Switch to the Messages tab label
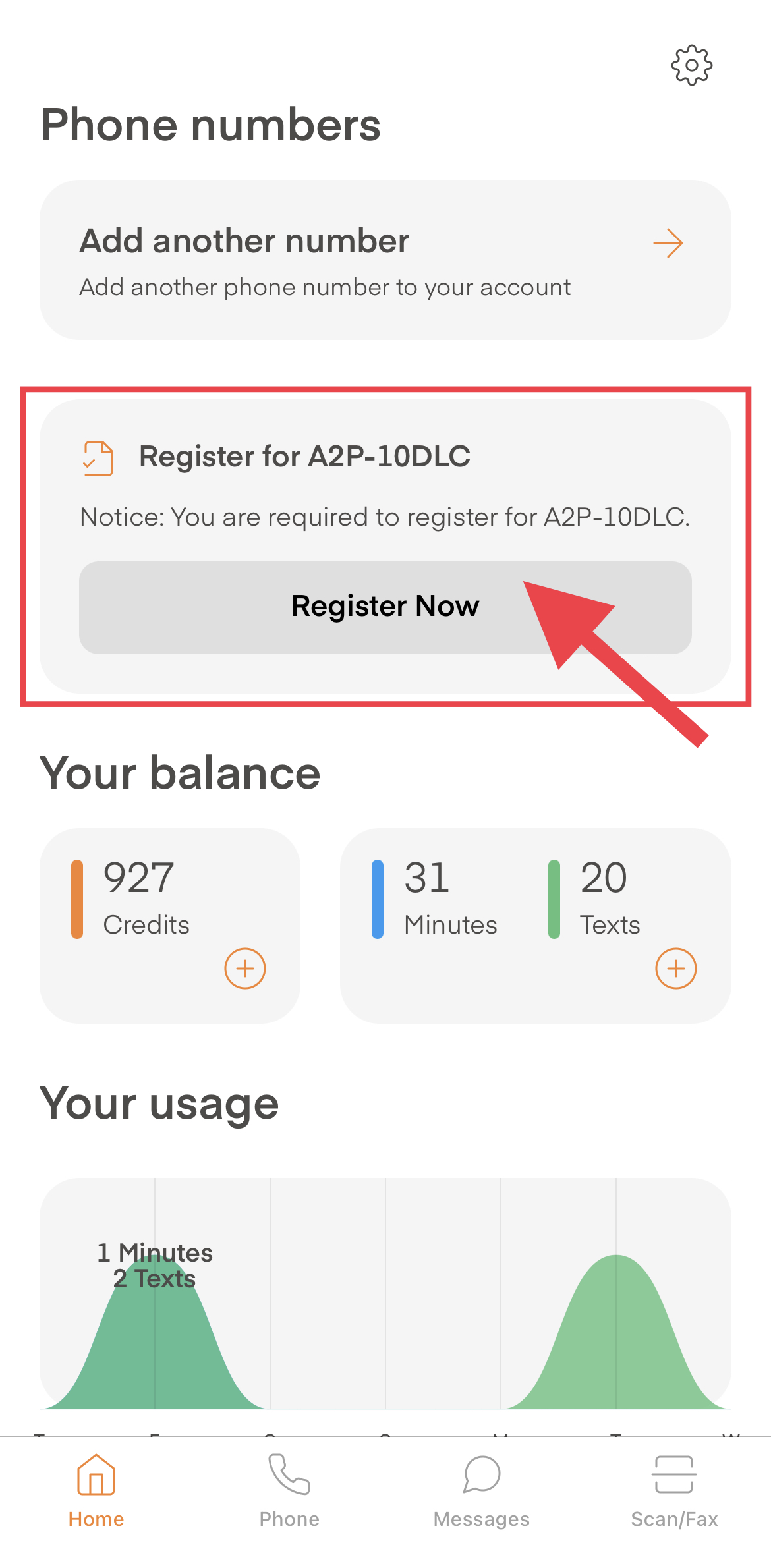This screenshot has height=1568, width=771. (482, 1519)
